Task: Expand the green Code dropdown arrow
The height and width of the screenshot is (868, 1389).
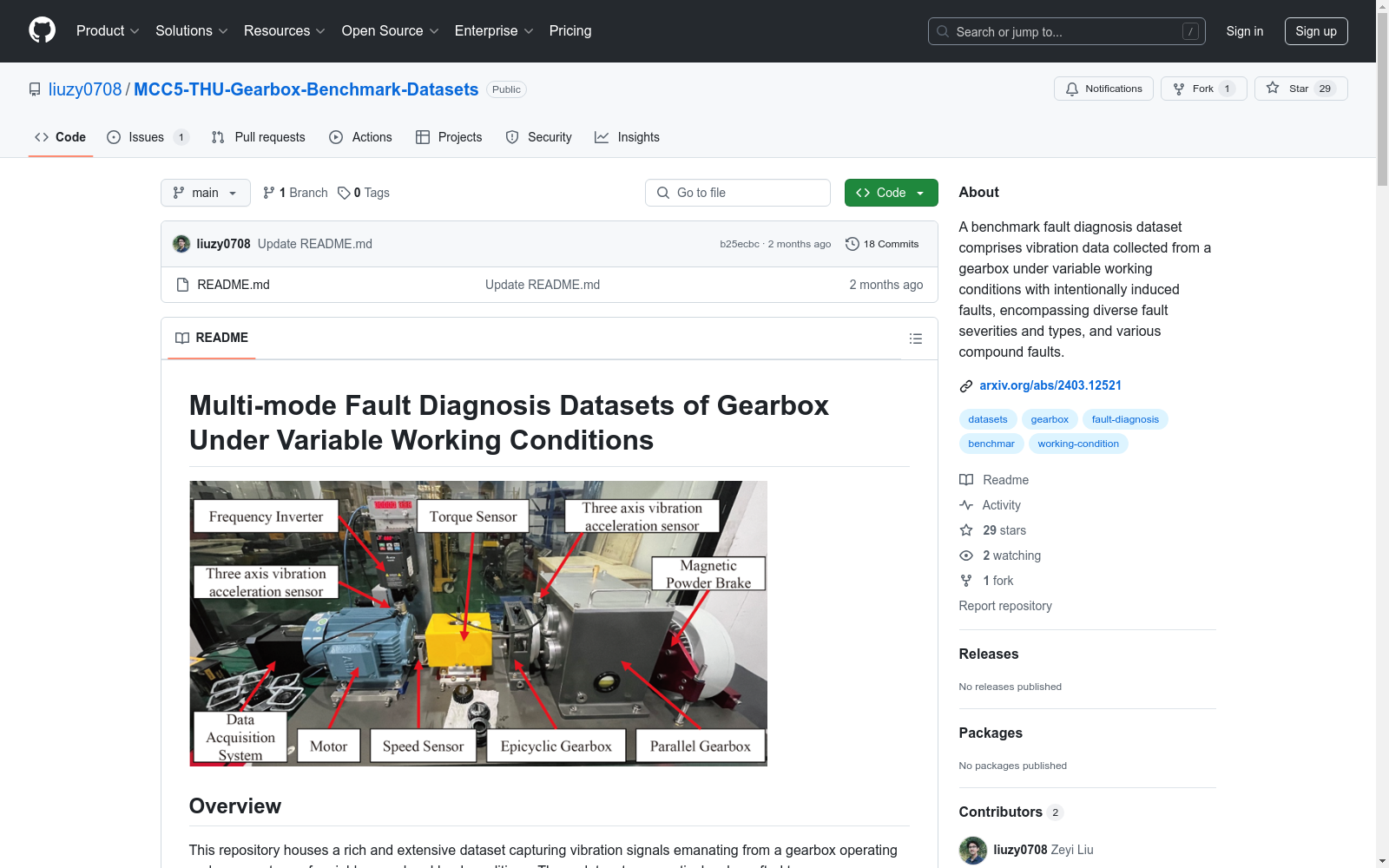Action: click(x=919, y=193)
